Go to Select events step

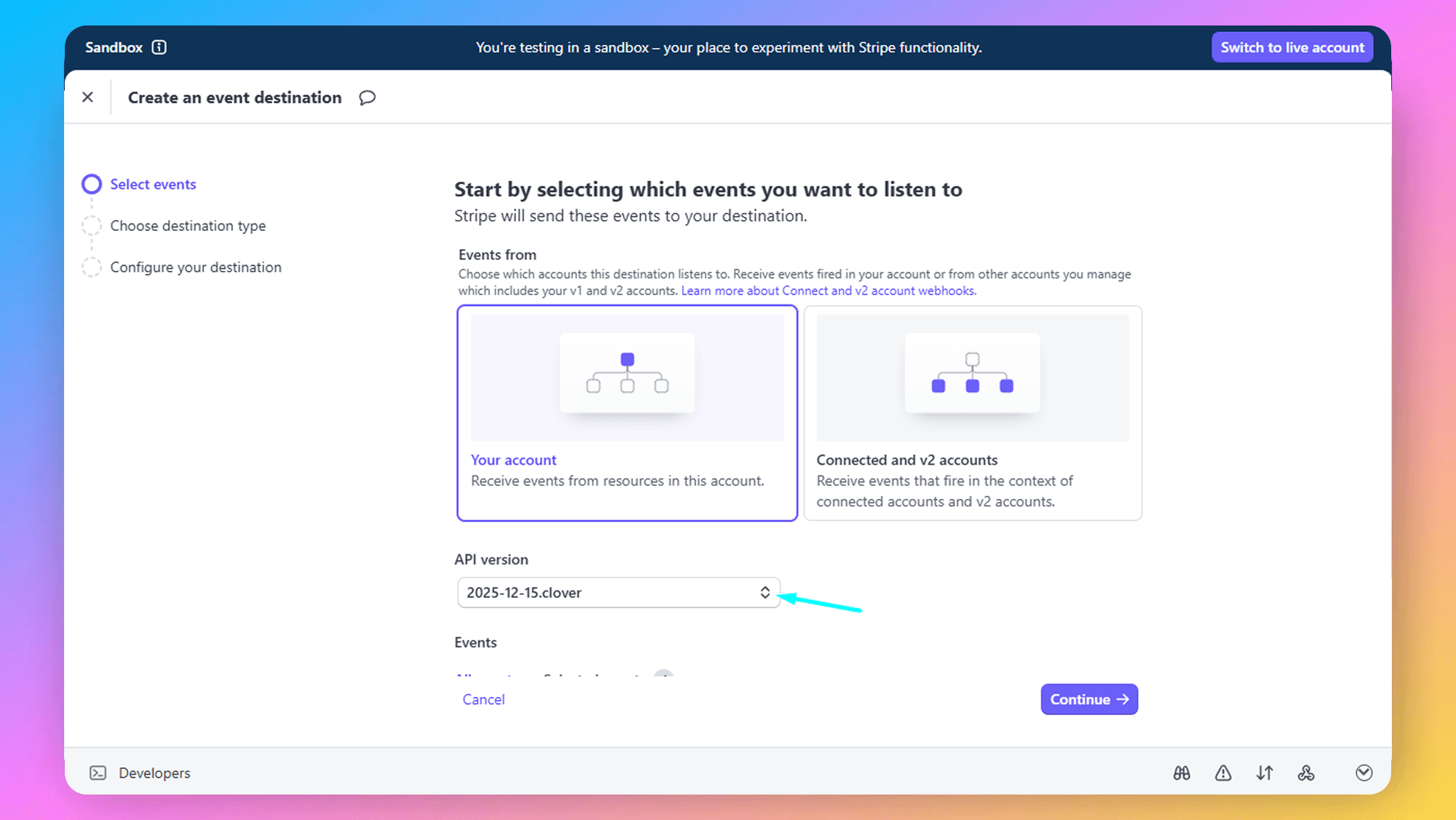[153, 184]
